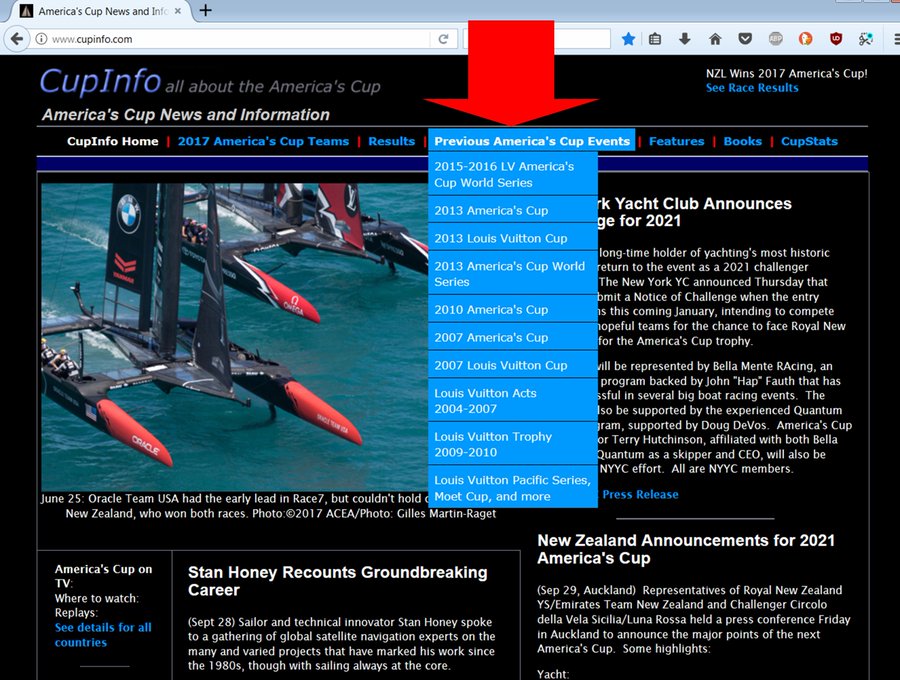Click the orange-and-white extension icon beside ABP
900x680 pixels.
click(x=805, y=39)
